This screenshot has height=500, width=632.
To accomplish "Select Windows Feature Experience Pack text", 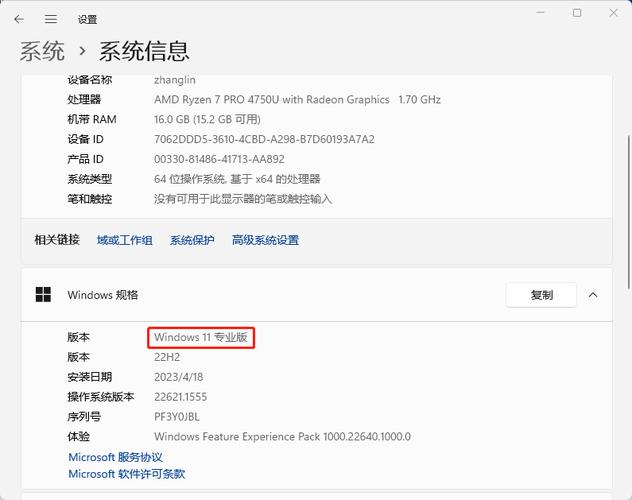I will (x=282, y=437).
